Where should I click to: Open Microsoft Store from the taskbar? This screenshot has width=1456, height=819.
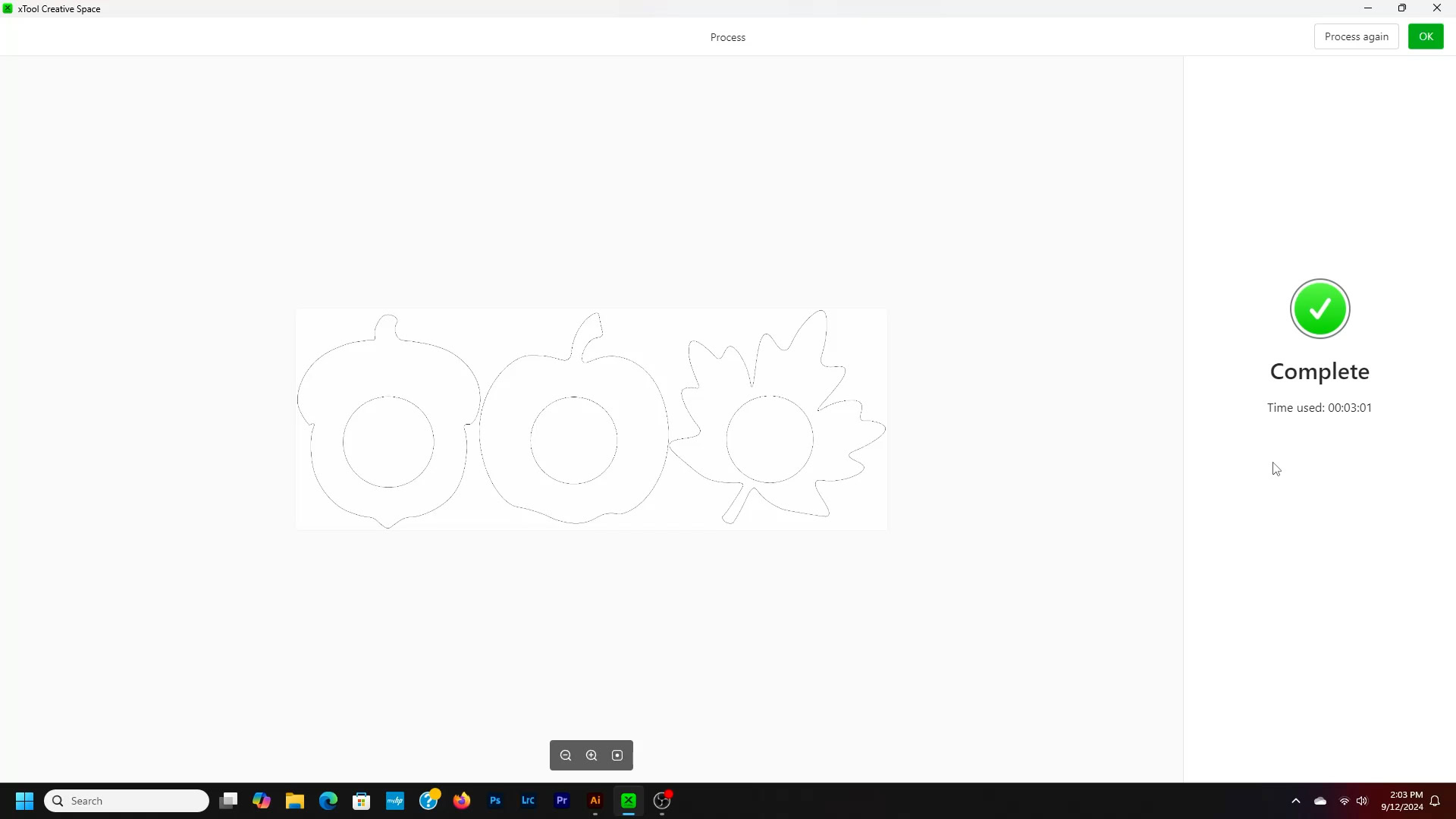[362, 801]
